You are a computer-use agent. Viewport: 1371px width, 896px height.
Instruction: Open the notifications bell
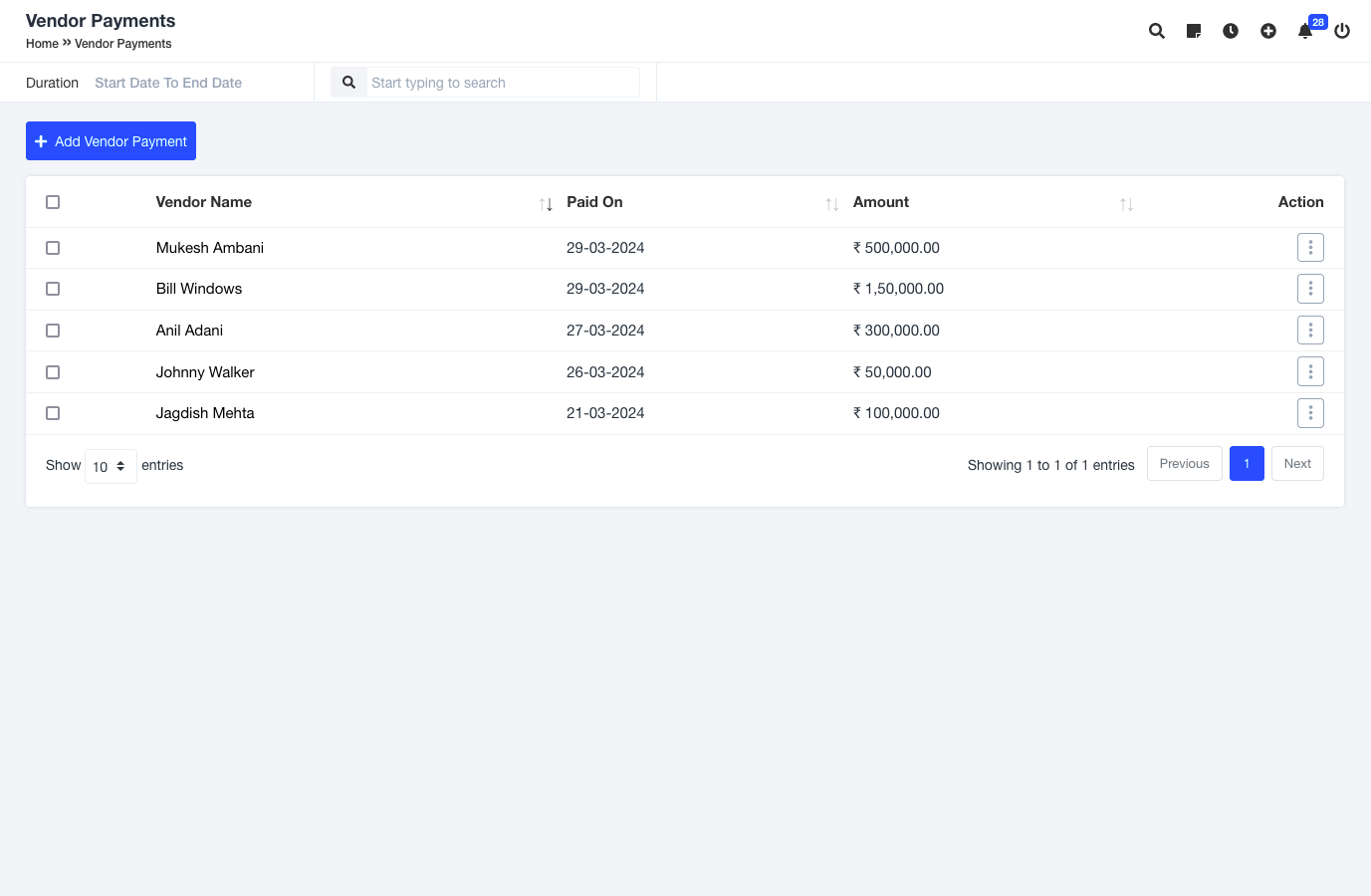[1305, 31]
